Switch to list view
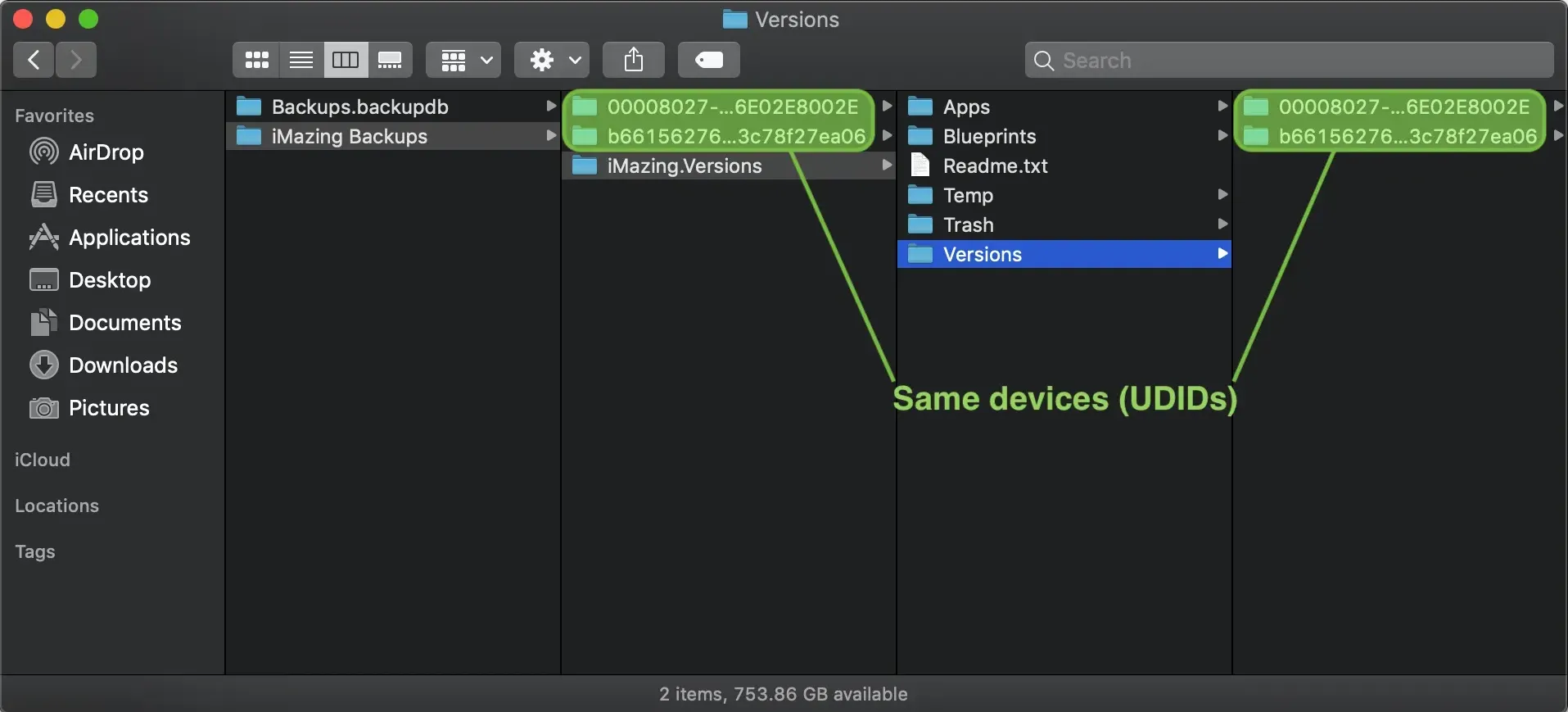The image size is (1568, 712). tap(301, 60)
